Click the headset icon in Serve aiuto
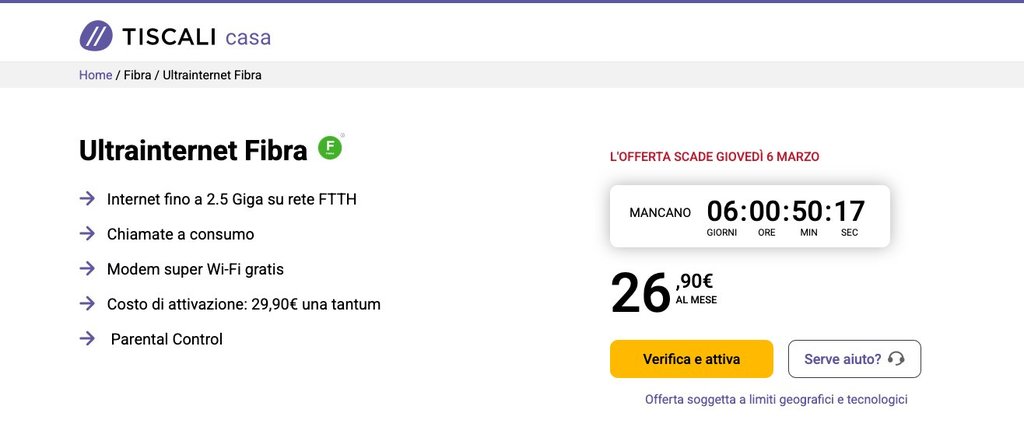The width and height of the screenshot is (1024, 427). coord(896,359)
